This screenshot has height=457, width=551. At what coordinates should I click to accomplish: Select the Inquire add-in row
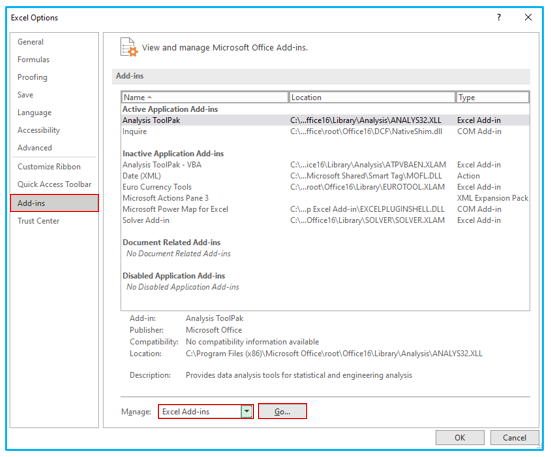click(x=325, y=131)
